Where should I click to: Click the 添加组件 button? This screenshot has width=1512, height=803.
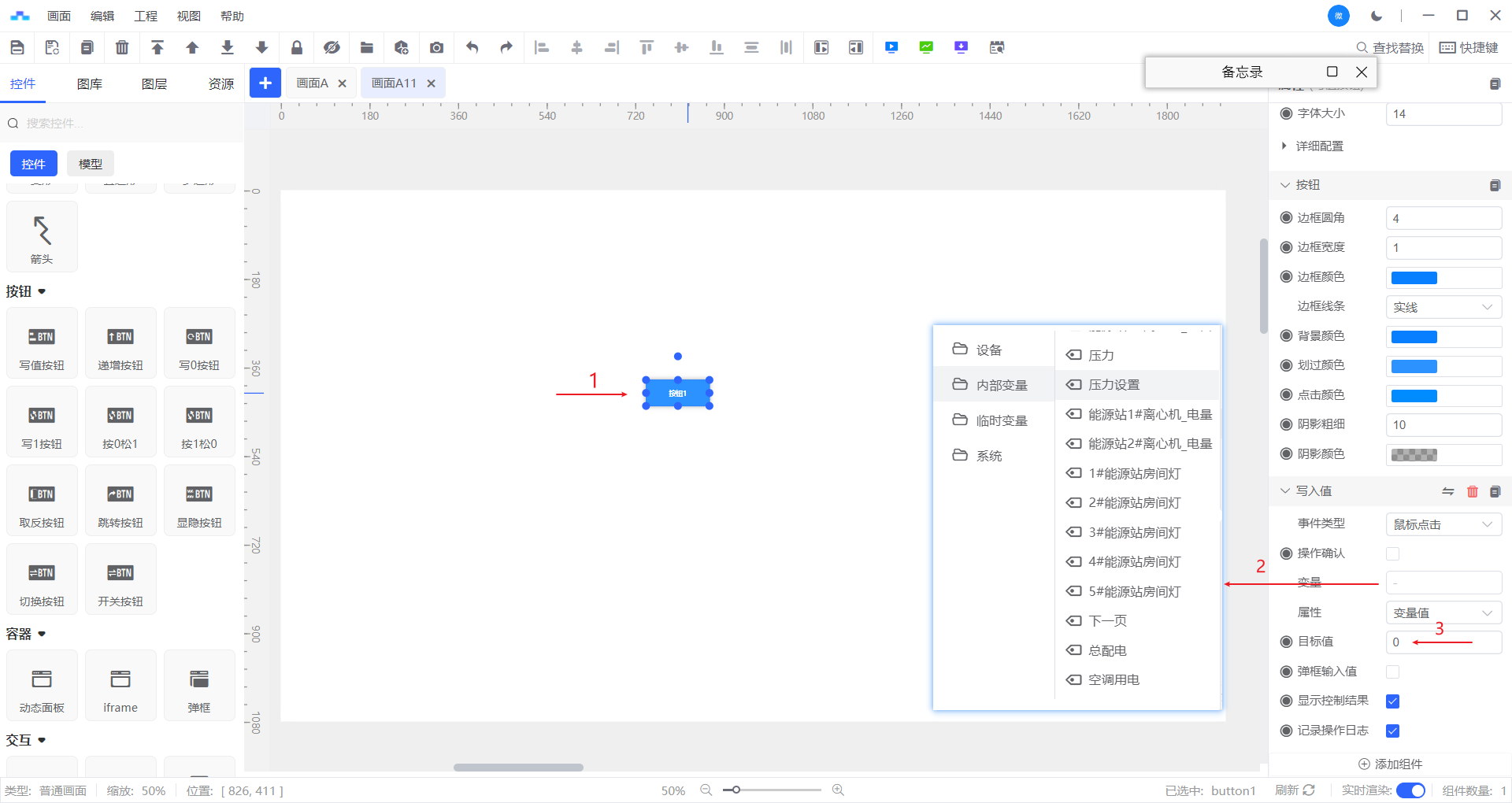tap(1391, 764)
